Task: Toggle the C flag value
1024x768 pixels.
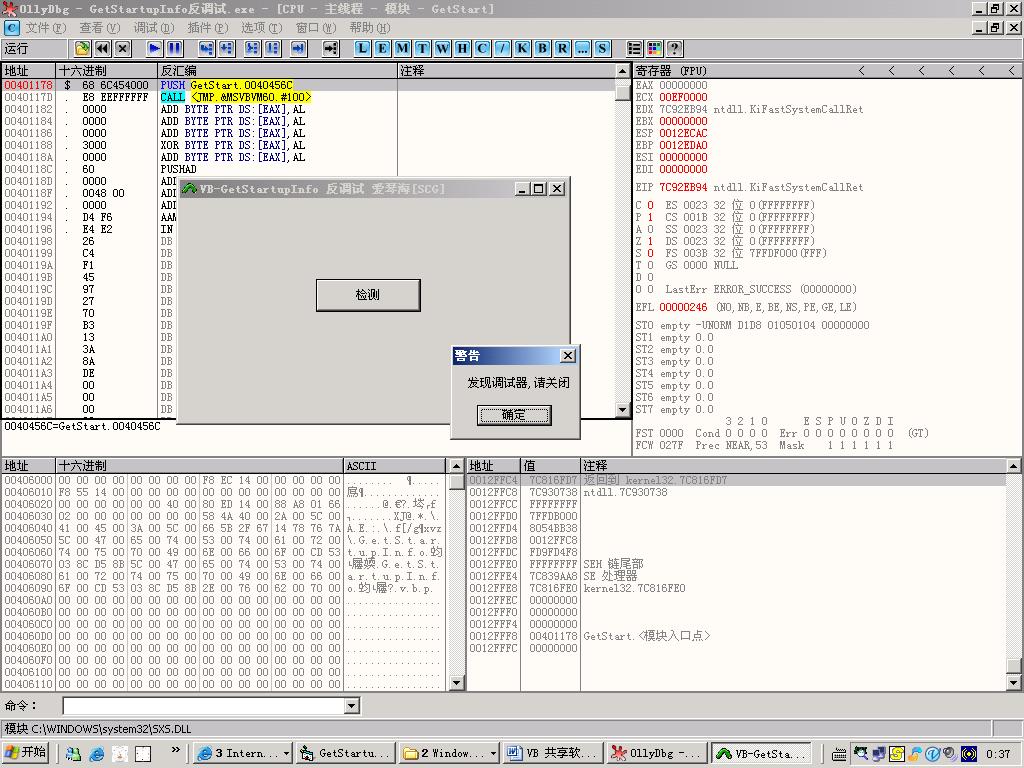Action: [650, 205]
